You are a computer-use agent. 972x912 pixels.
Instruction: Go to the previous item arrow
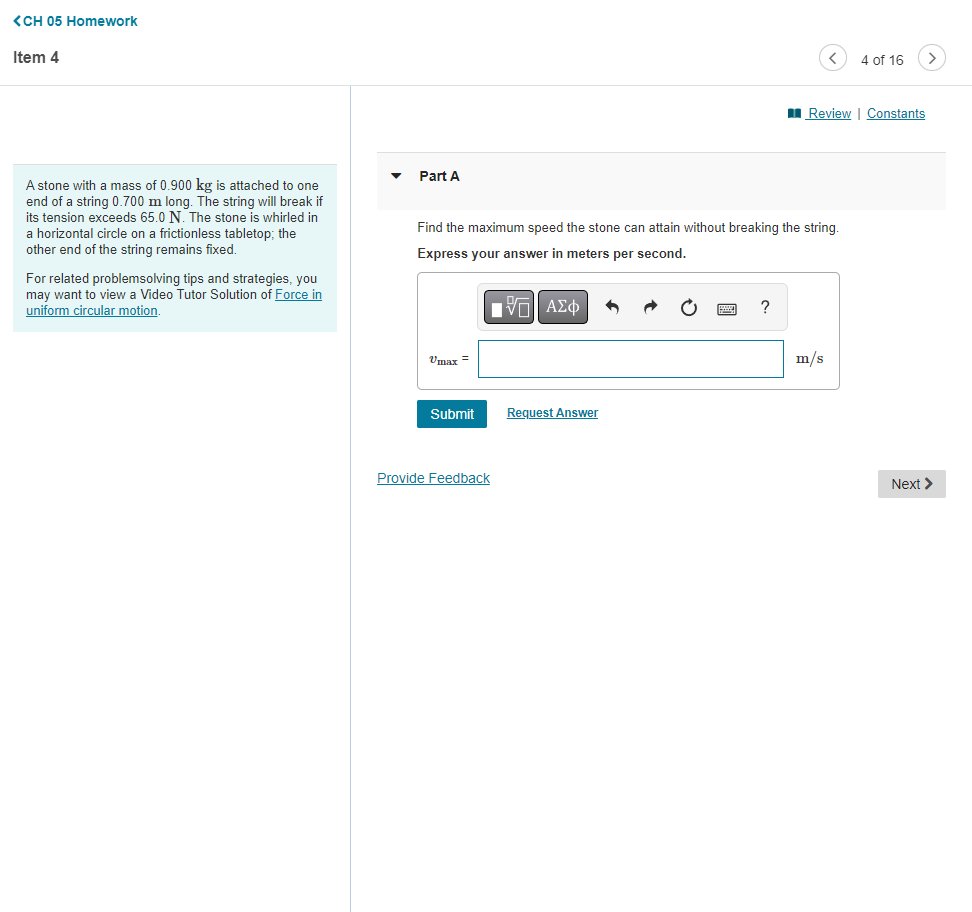[832, 58]
